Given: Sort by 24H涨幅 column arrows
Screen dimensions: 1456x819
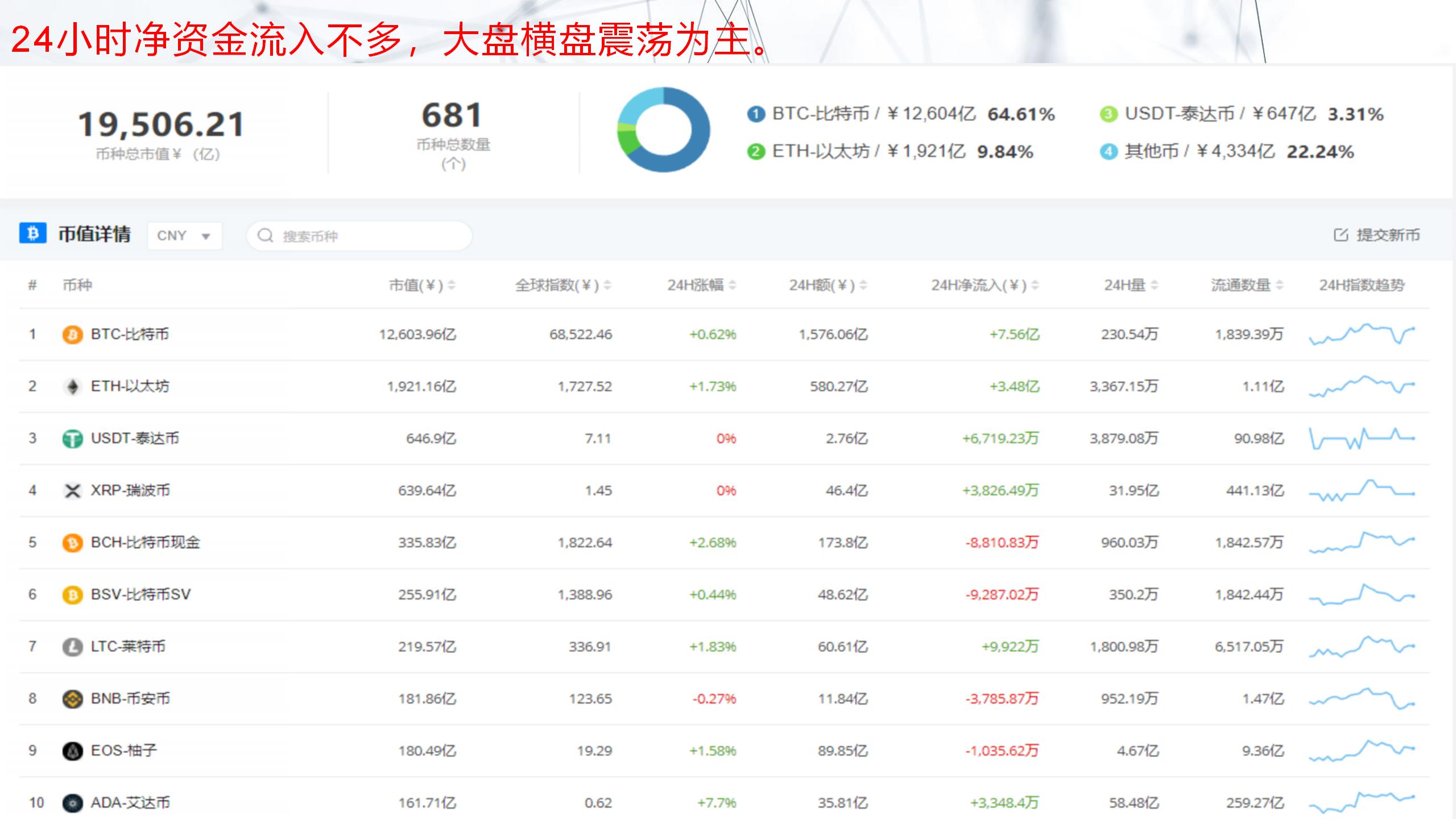Looking at the screenshot, I should pyautogui.click(x=733, y=285).
